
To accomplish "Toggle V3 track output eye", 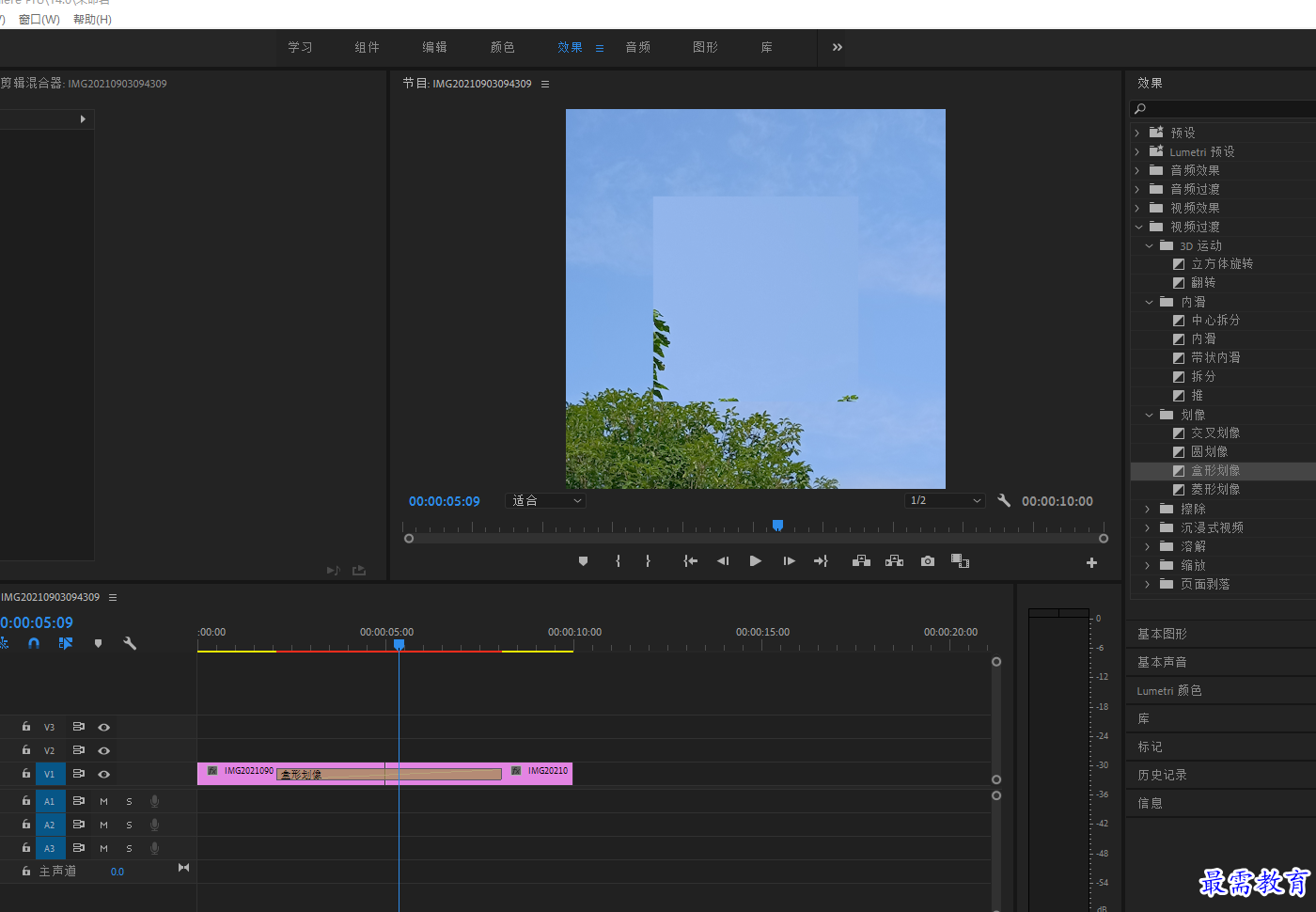I will pos(104,727).
